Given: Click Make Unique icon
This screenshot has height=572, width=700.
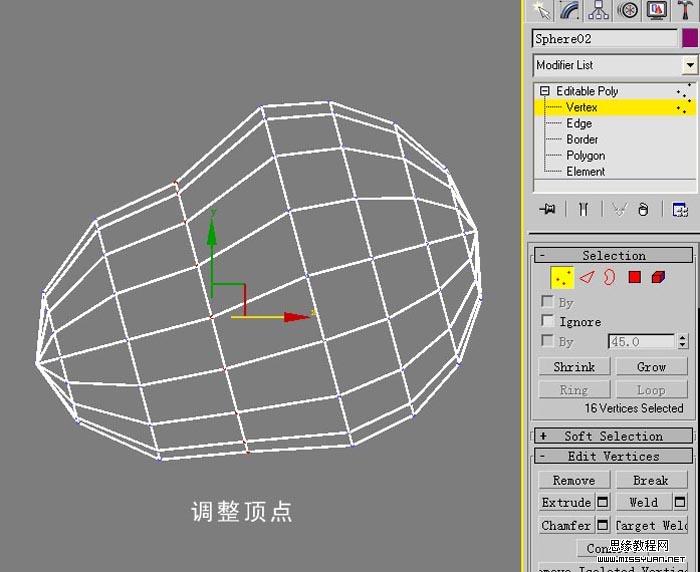Looking at the screenshot, I should pyautogui.click(x=620, y=209).
